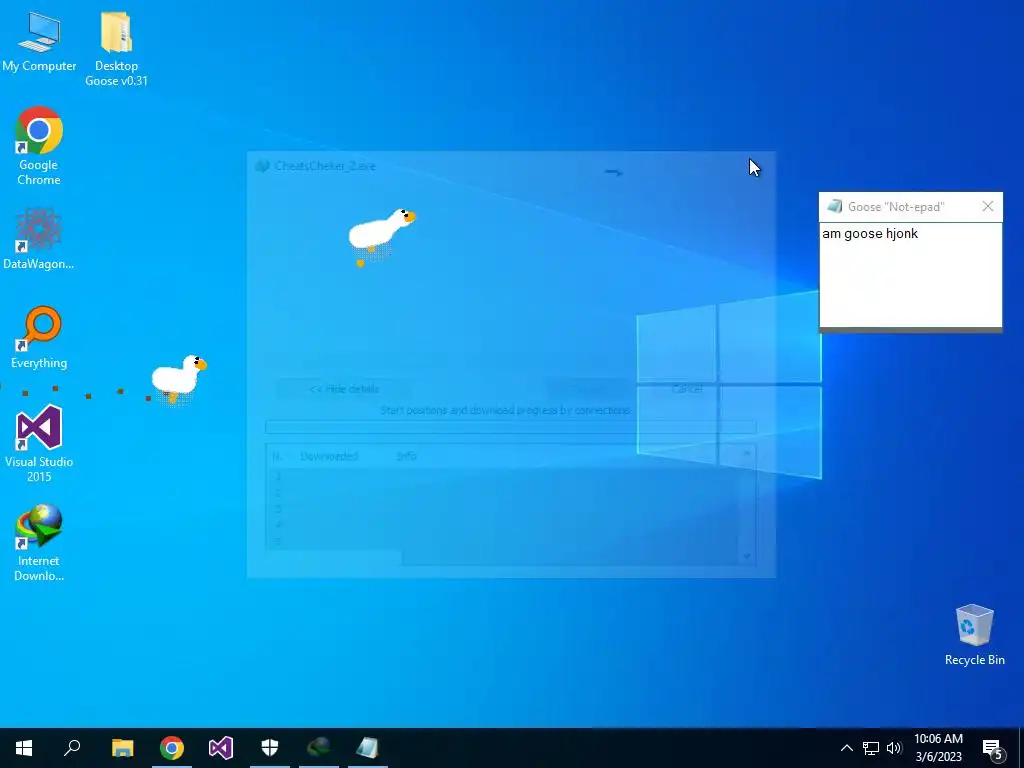This screenshot has height=768, width=1024.
Task: Open network status tray icon
Action: coord(871,748)
